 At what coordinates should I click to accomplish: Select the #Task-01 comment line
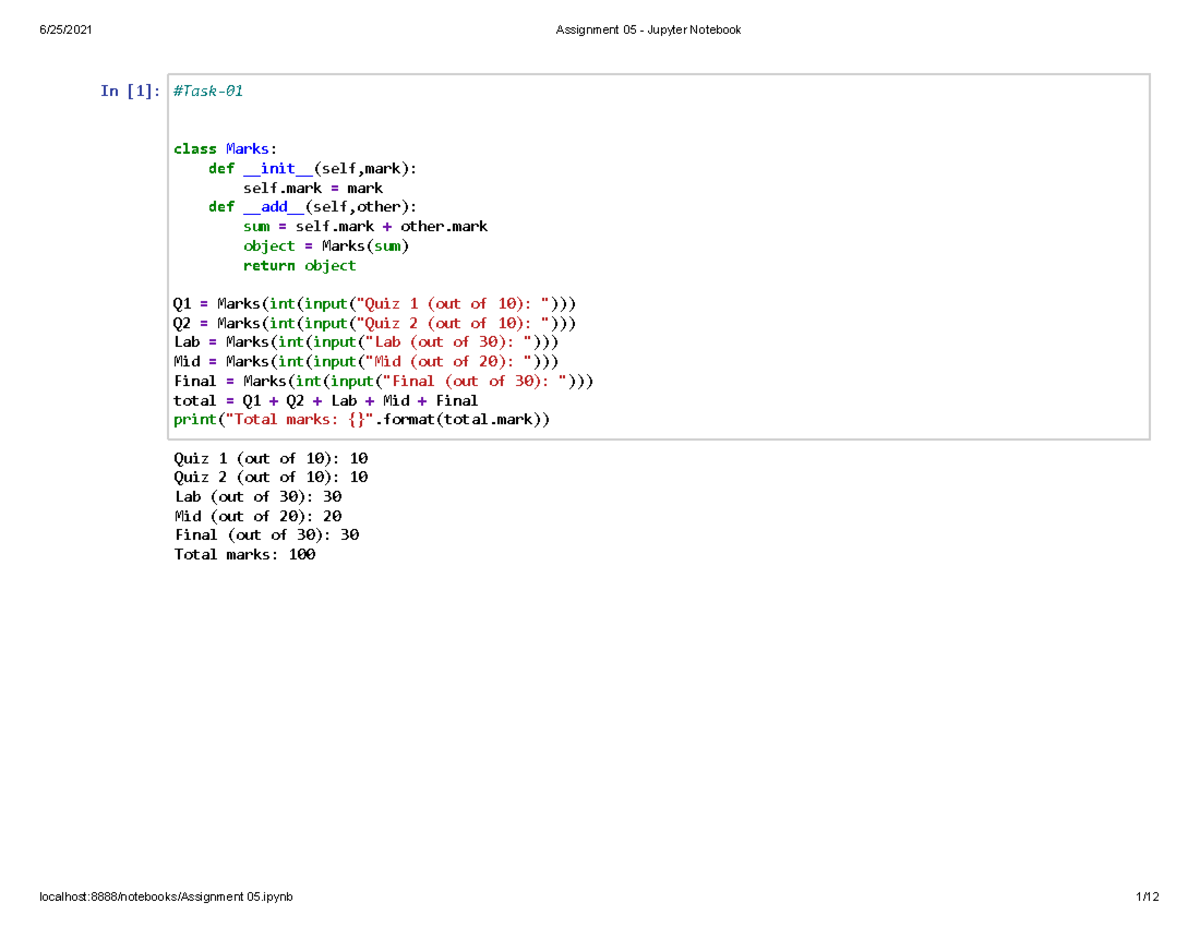[208, 91]
